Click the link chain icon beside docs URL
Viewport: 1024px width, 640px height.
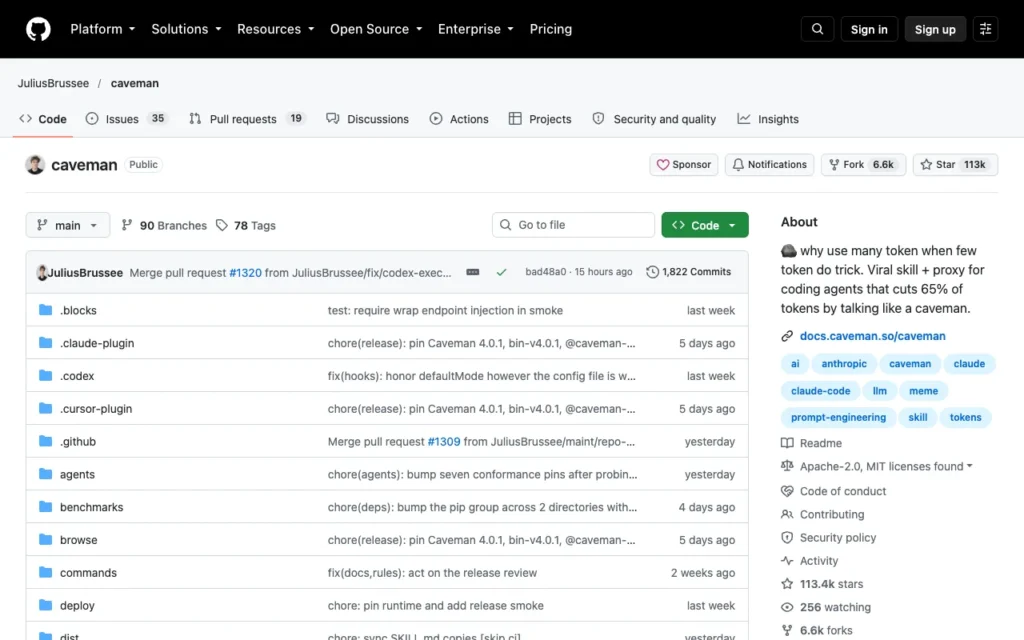(x=787, y=336)
